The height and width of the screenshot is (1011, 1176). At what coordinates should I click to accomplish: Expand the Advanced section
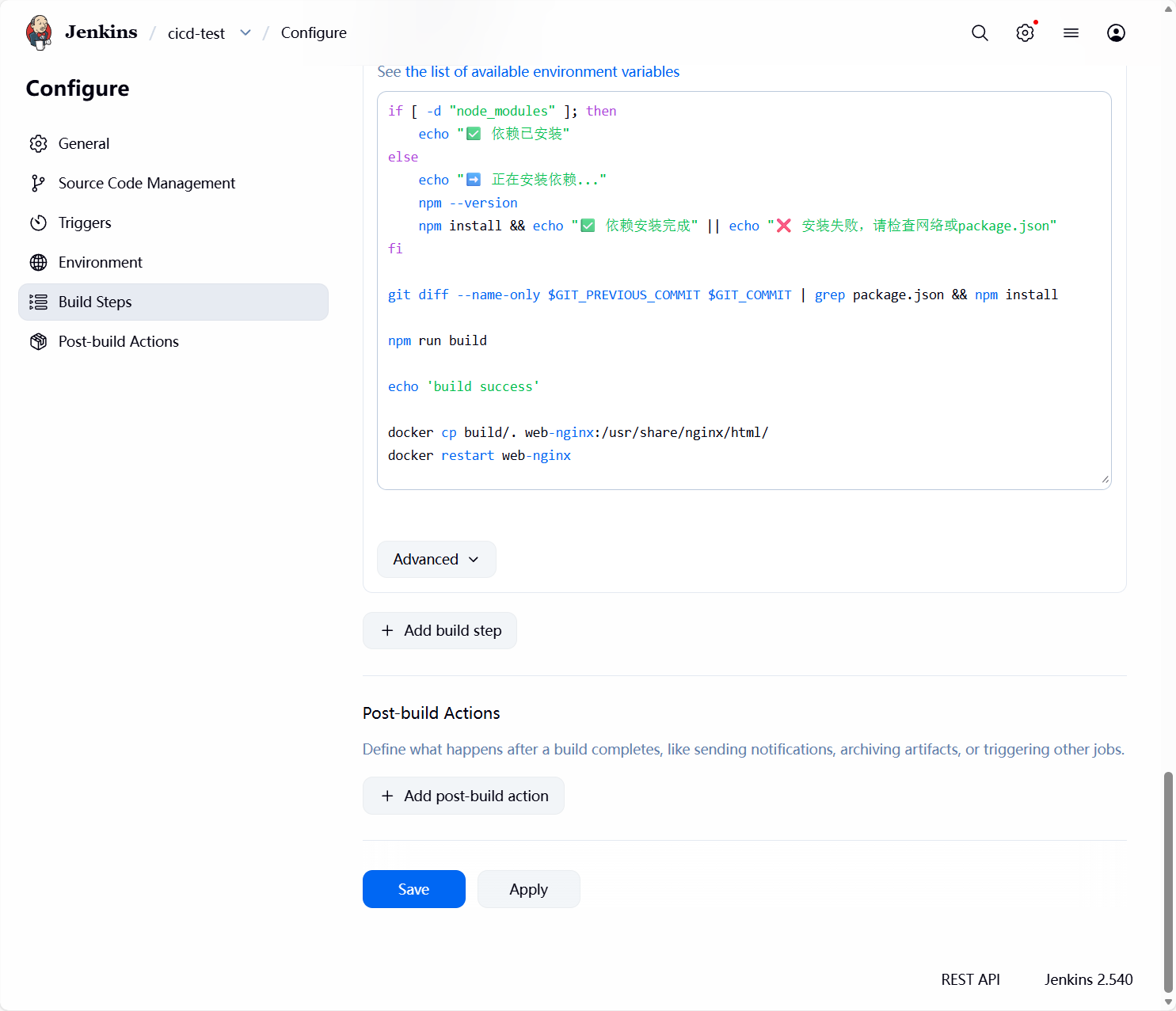[436, 559]
